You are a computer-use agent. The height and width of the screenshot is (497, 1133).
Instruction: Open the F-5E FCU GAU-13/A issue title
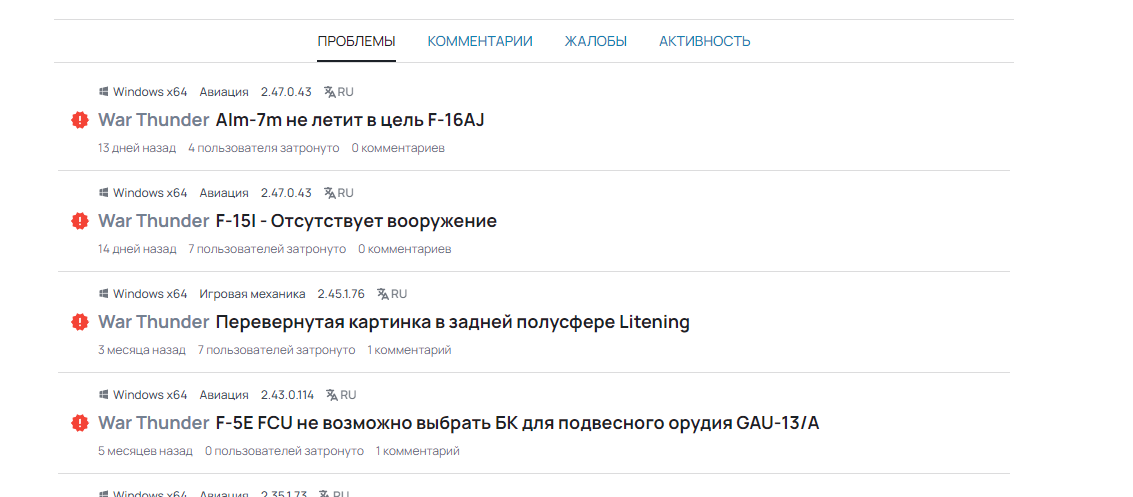click(517, 423)
